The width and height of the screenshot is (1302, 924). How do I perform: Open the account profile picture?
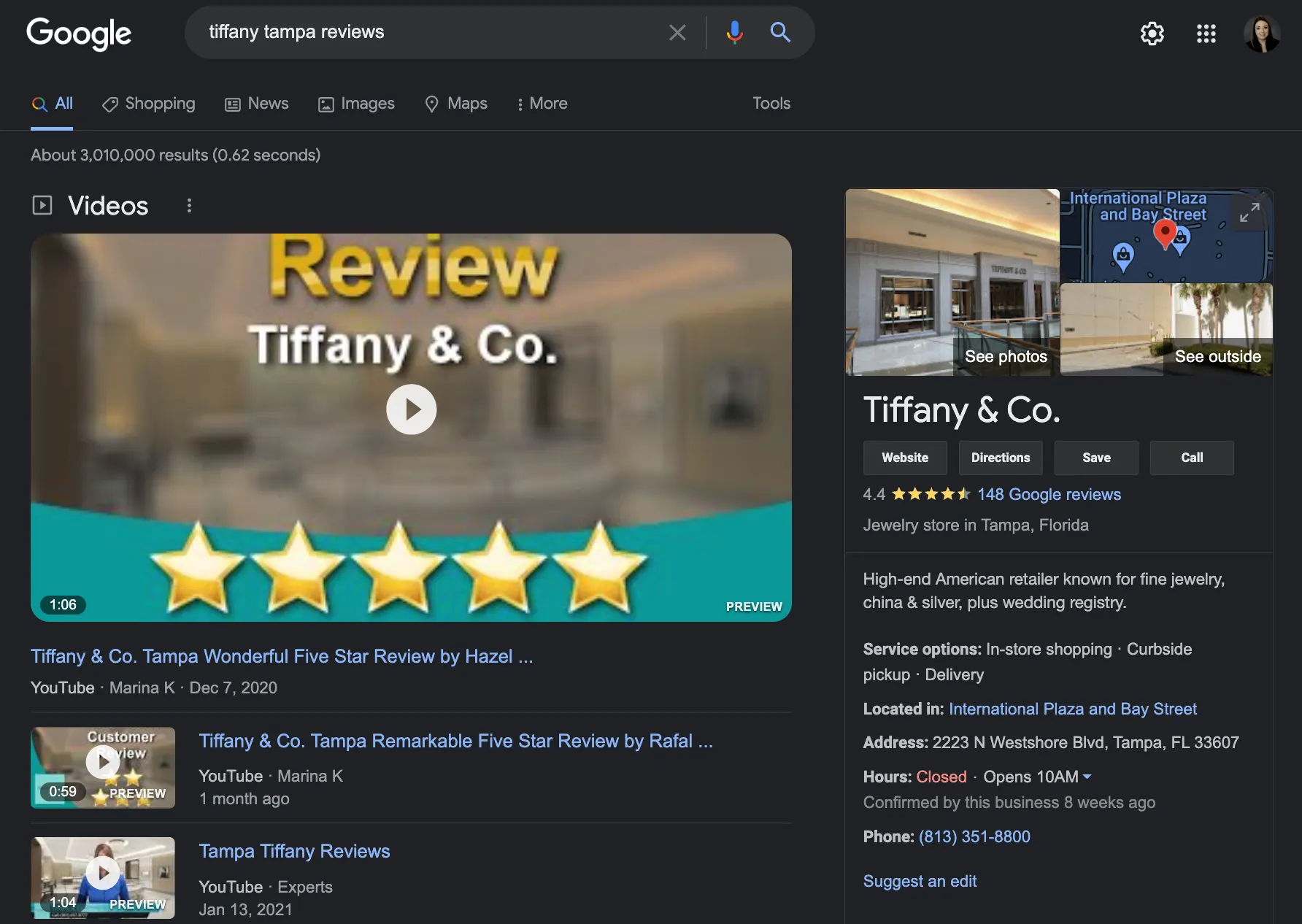click(1262, 34)
